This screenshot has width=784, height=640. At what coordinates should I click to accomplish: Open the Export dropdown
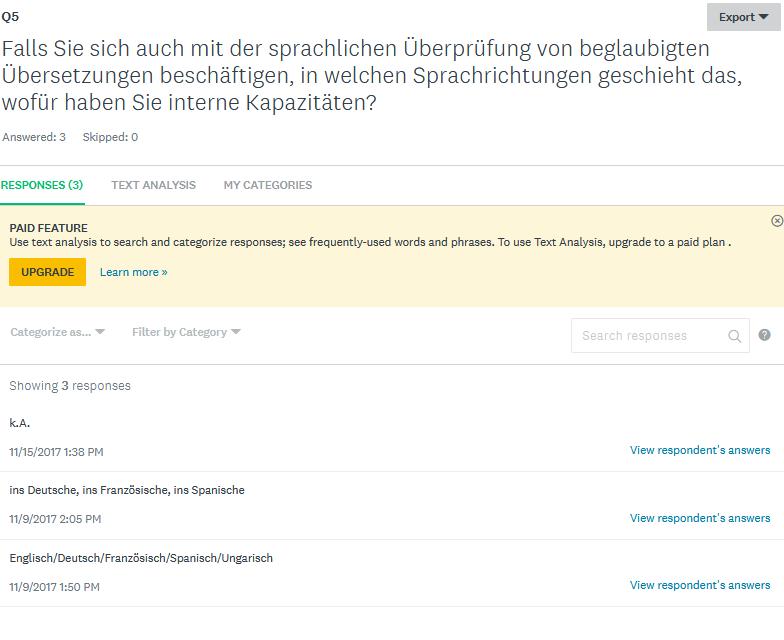coord(744,17)
